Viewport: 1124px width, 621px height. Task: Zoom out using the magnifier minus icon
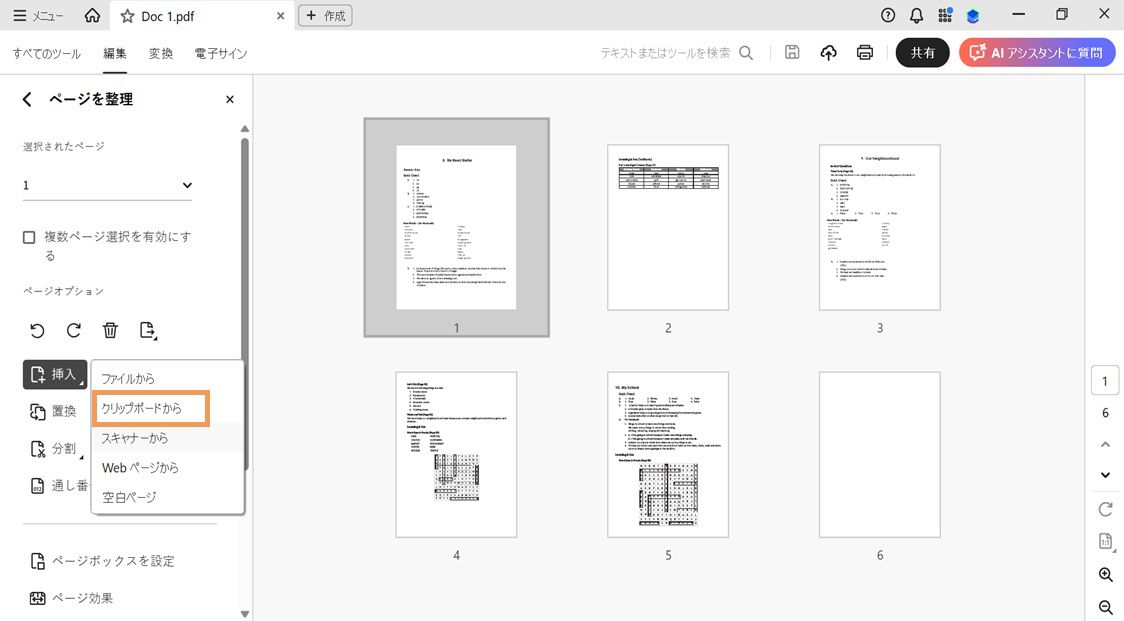(1105, 607)
